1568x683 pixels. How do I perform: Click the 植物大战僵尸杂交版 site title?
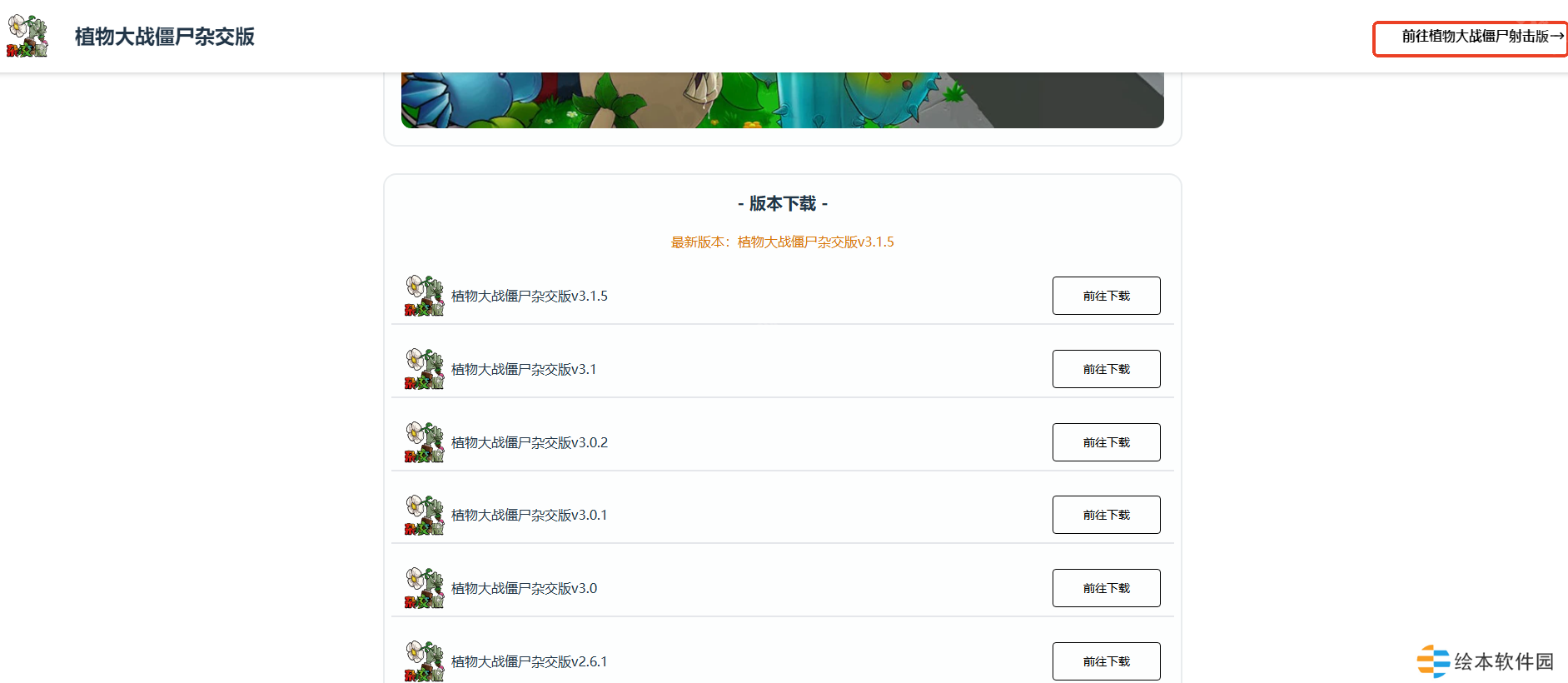pyautogui.click(x=164, y=37)
